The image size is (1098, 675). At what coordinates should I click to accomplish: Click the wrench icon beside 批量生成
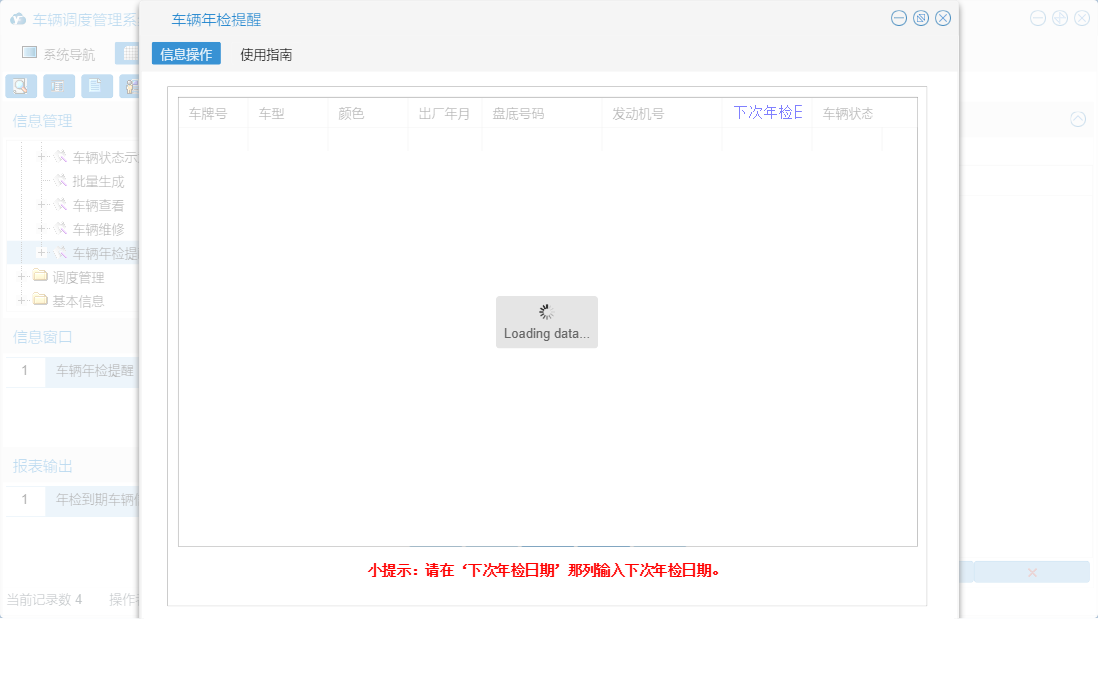pos(58,181)
